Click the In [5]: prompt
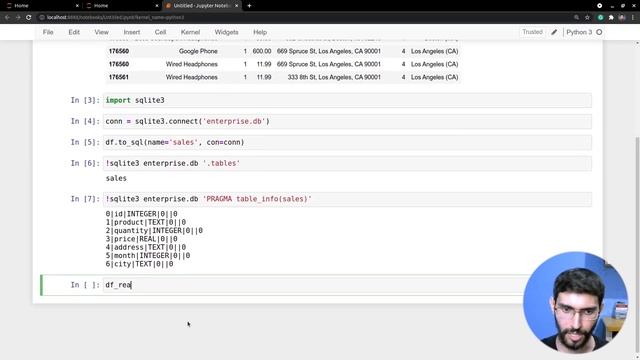 click(x=85, y=142)
